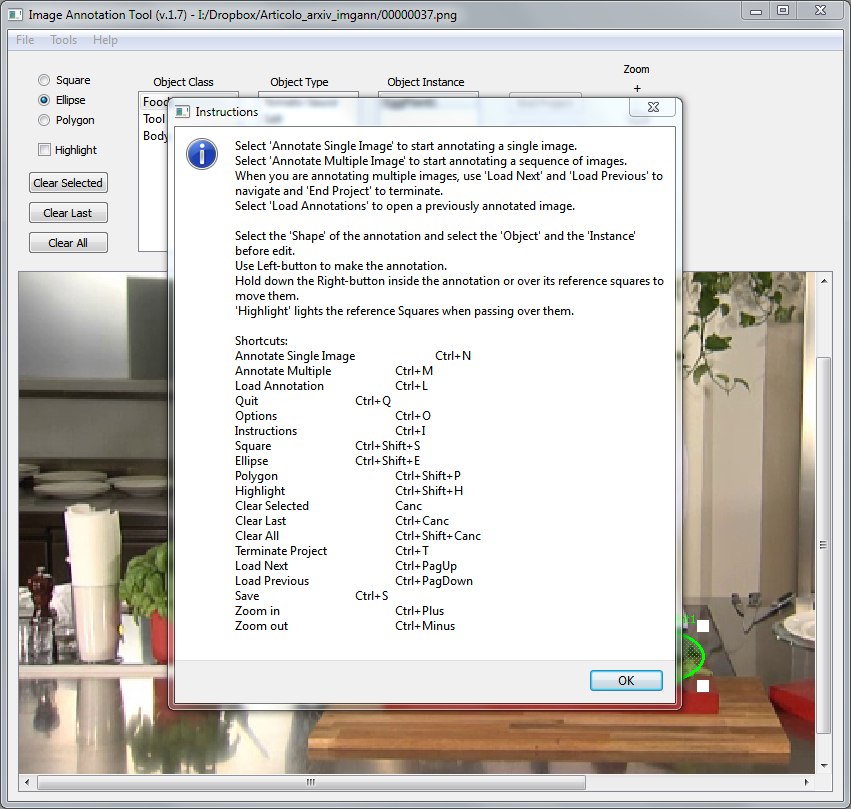Maximize the Image Annotation Tool window

pyautogui.click(x=783, y=10)
